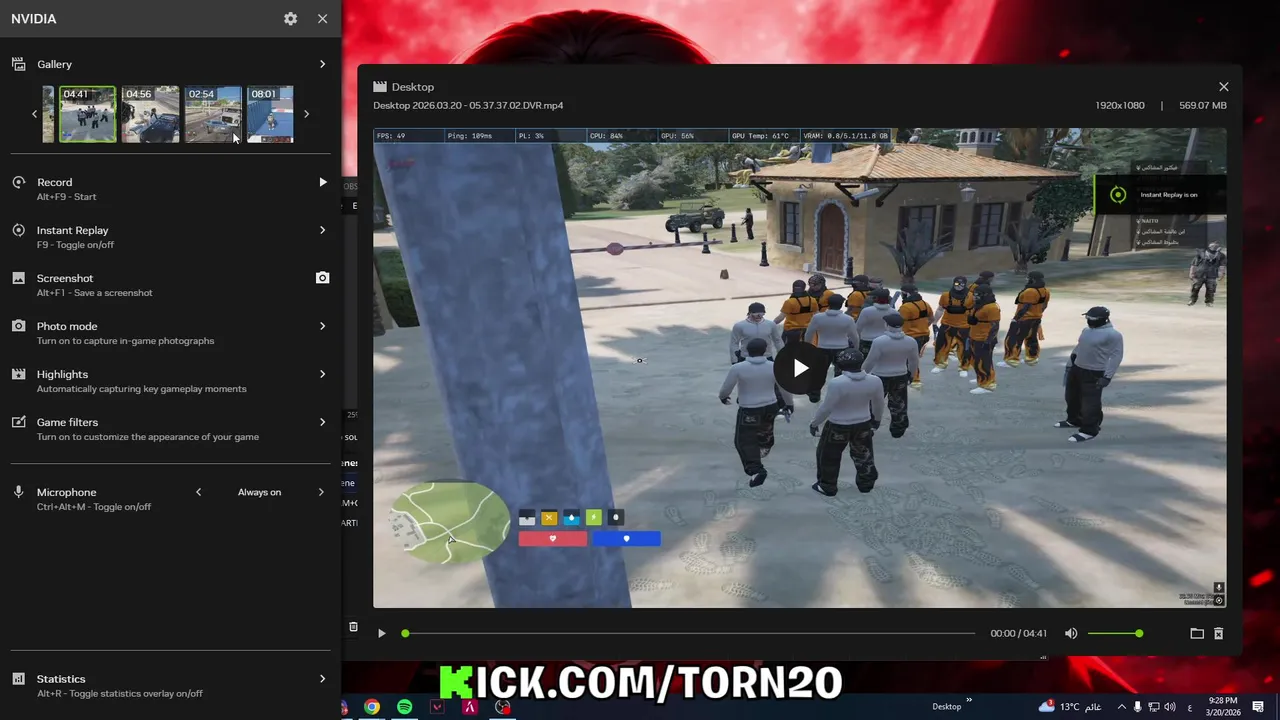Click the Record menu item

[x=170, y=188]
